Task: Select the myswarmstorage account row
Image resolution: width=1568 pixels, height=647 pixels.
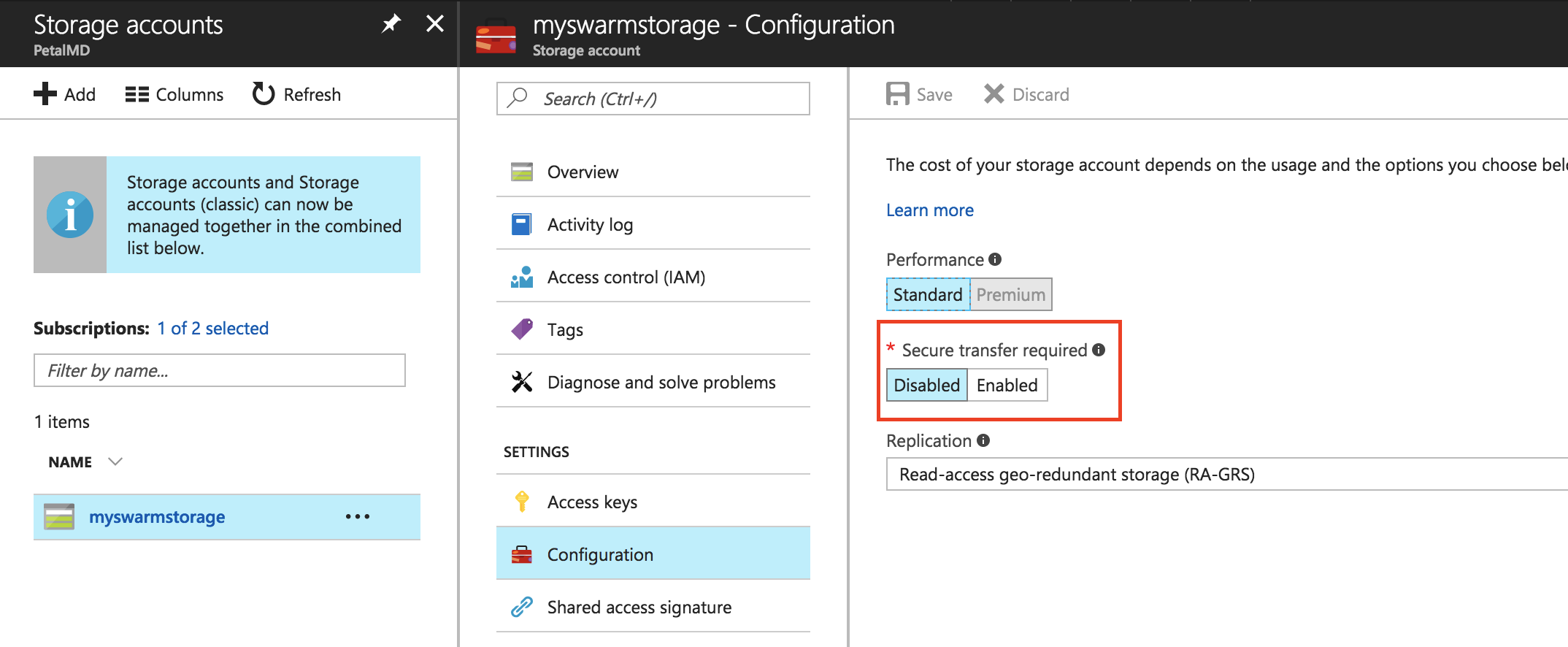Action: tap(227, 517)
